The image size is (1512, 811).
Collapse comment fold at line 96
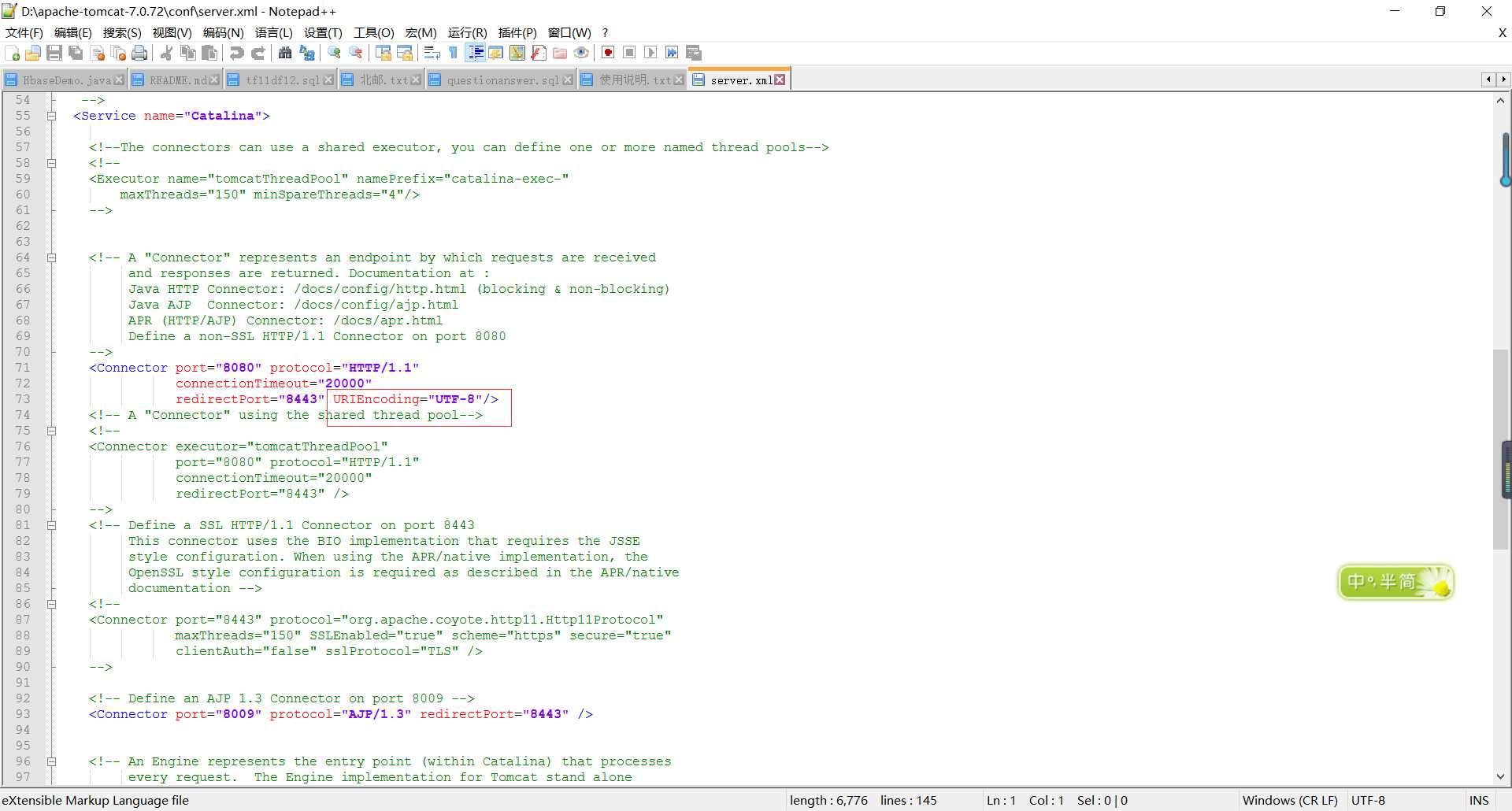(51, 761)
